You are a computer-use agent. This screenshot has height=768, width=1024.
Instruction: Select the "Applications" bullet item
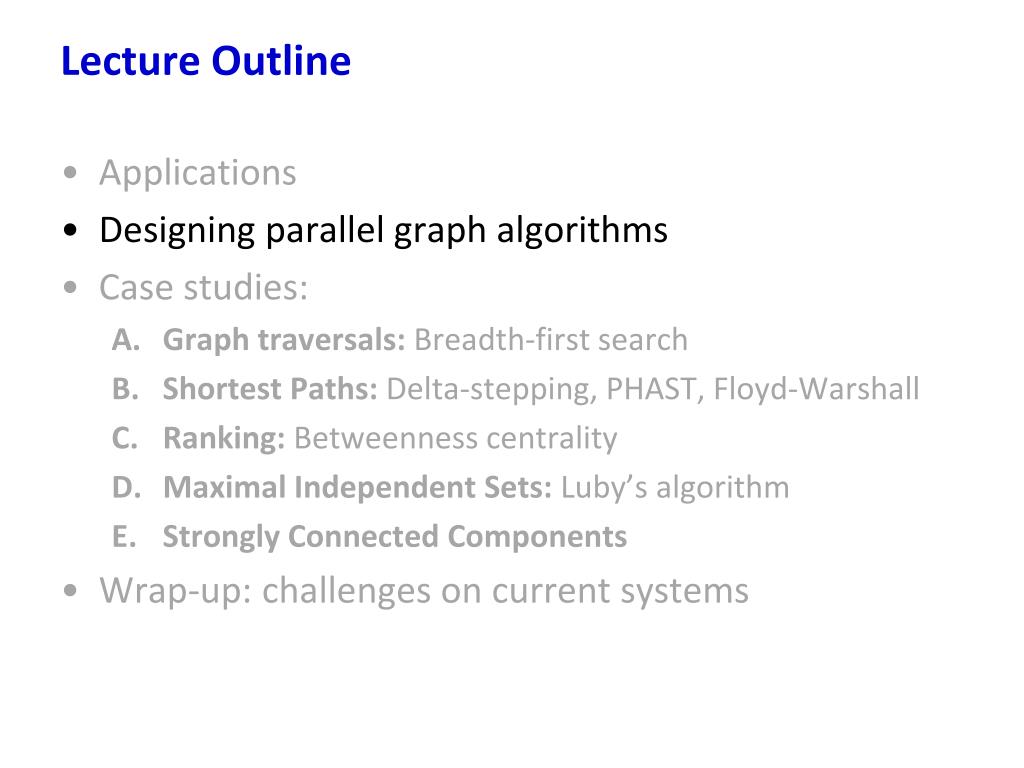tap(197, 173)
